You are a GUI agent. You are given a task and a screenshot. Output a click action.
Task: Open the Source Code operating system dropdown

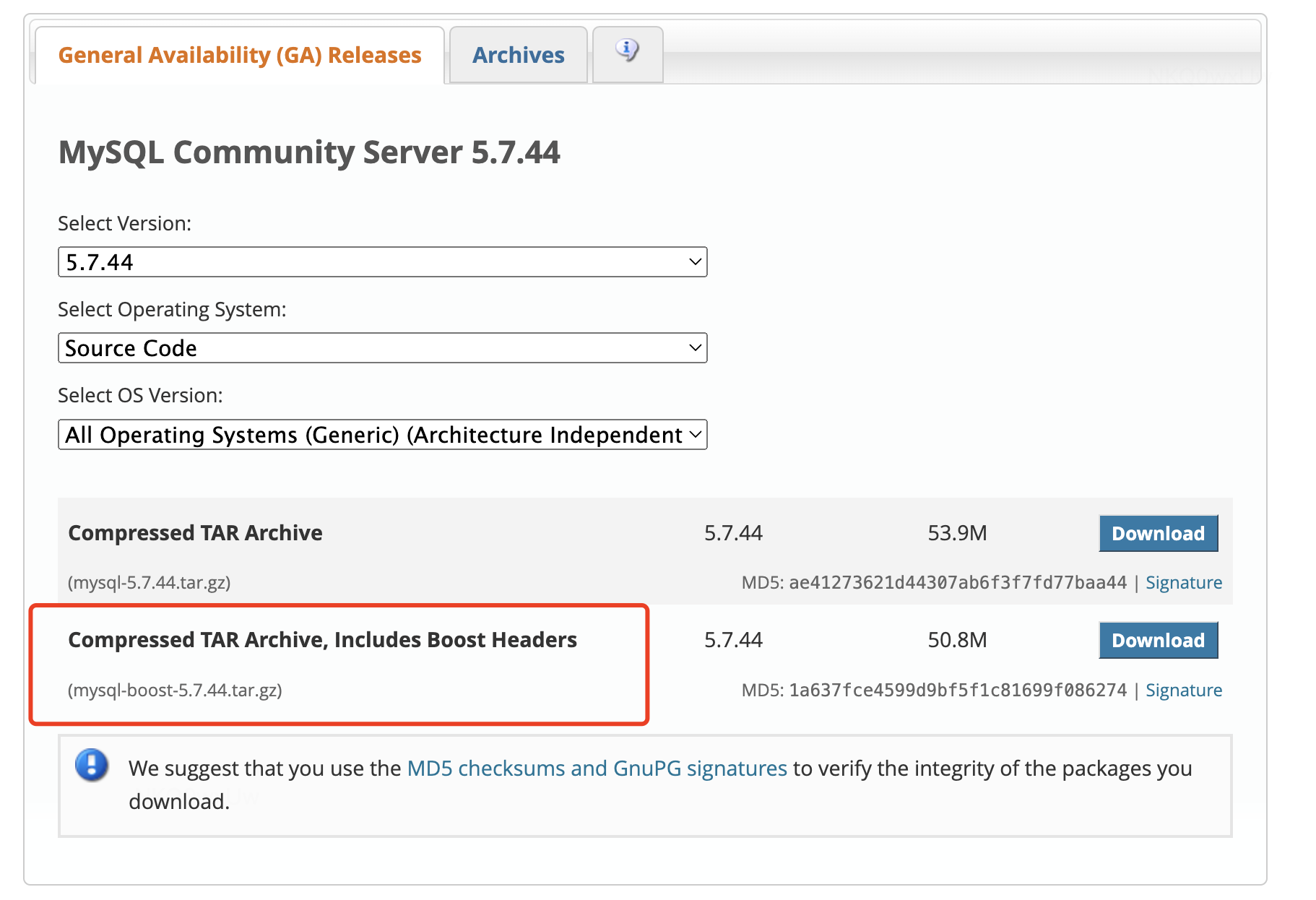pos(382,348)
